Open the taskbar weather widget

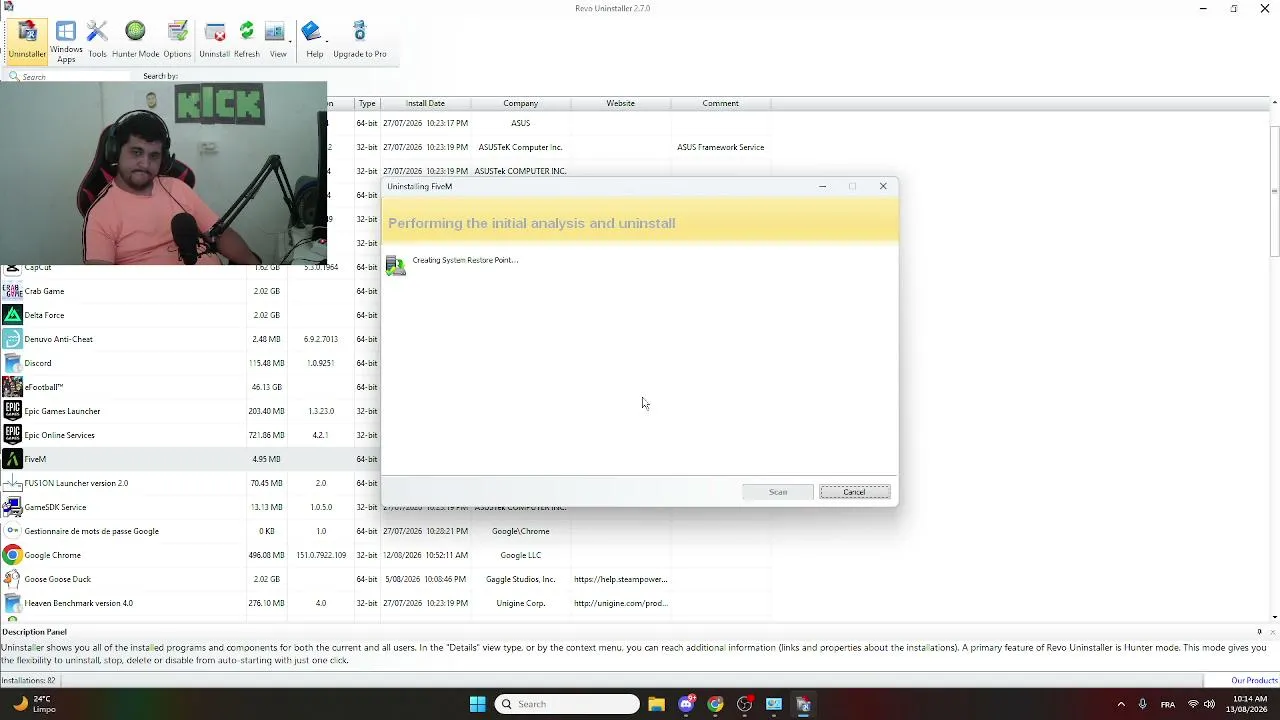(x=33, y=704)
